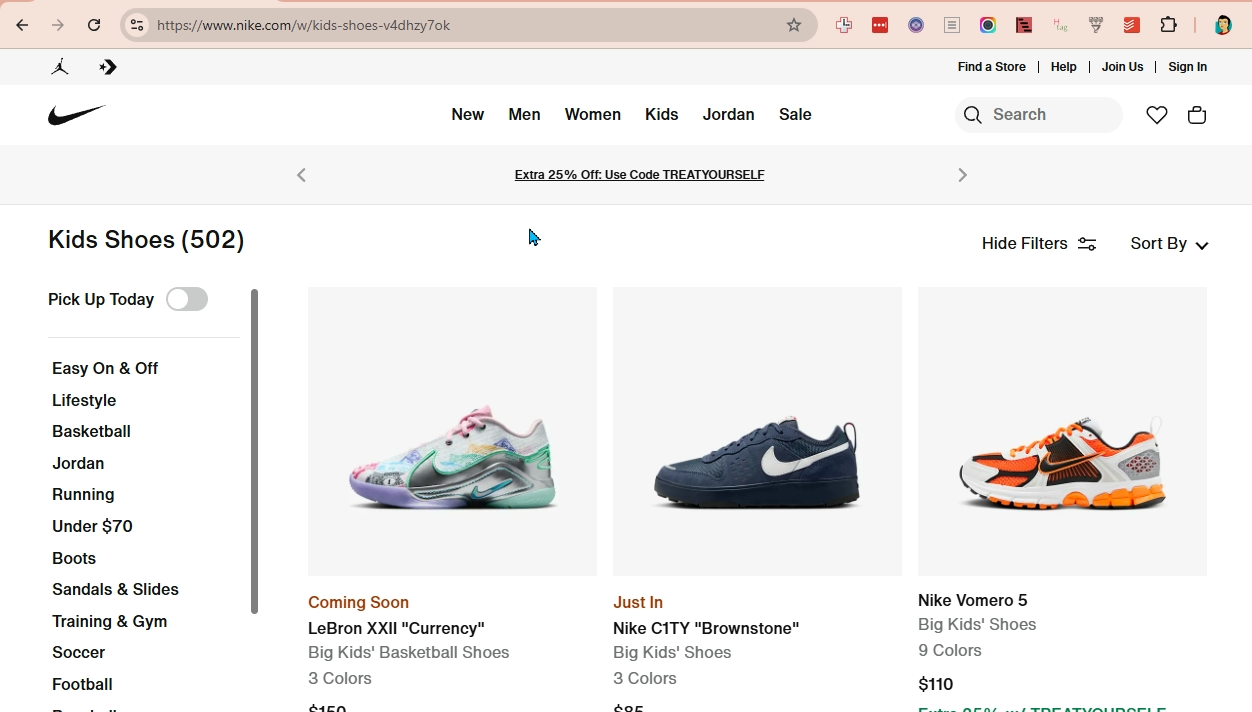Screen dimensions: 1252x712
Task: Click the Find a Store link
Action: (x=992, y=67)
